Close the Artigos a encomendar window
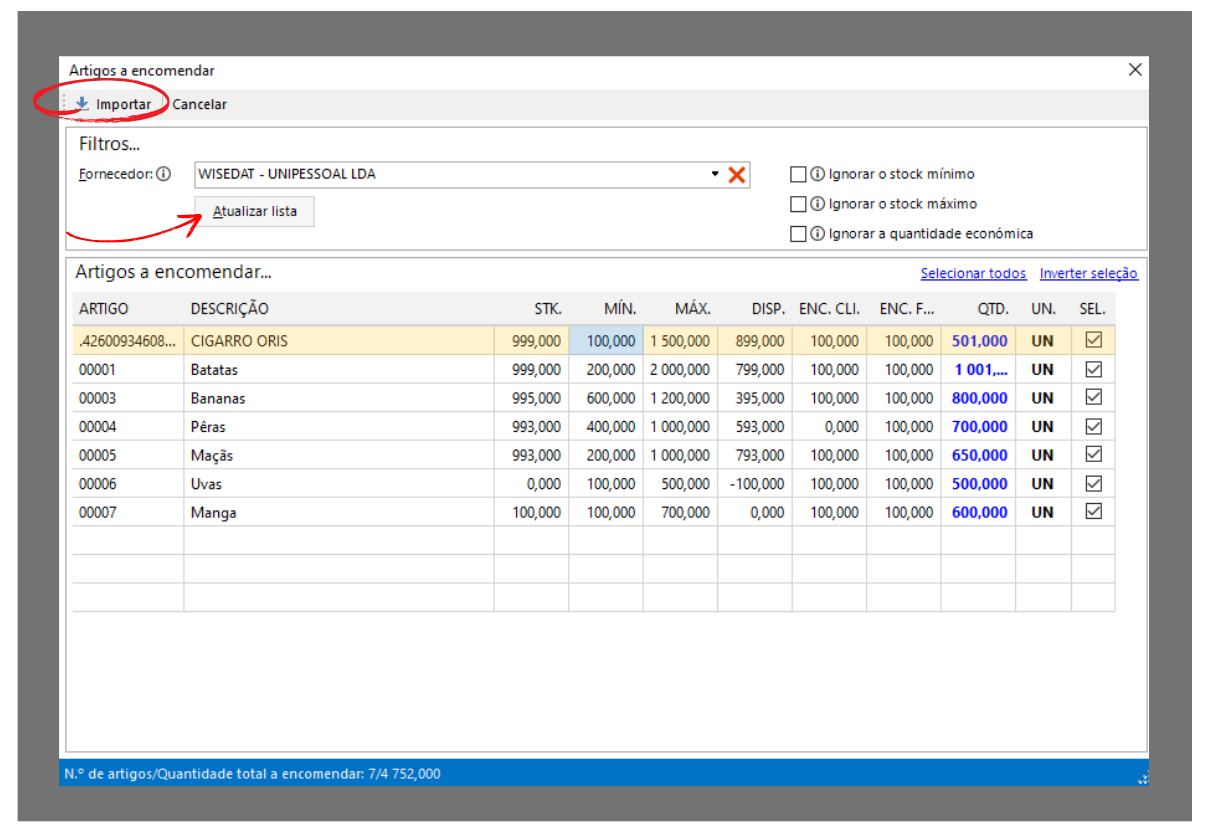This screenshot has height=834, width=1208. (x=1135, y=70)
